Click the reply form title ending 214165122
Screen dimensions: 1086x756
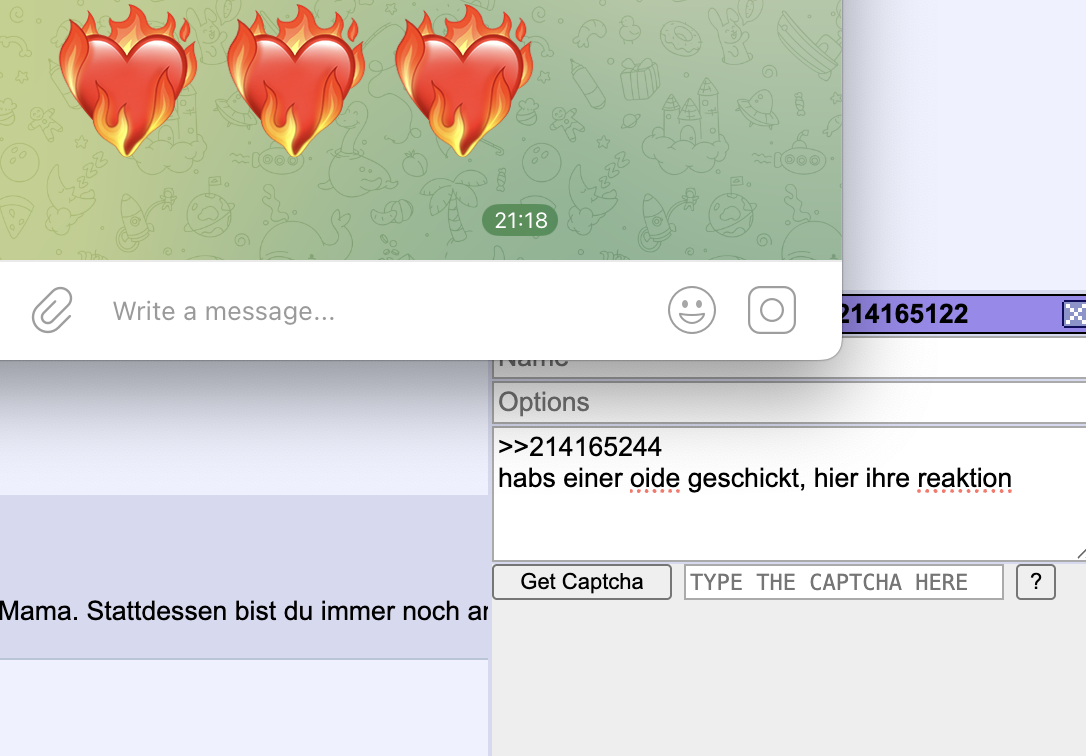click(x=905, y=314)
